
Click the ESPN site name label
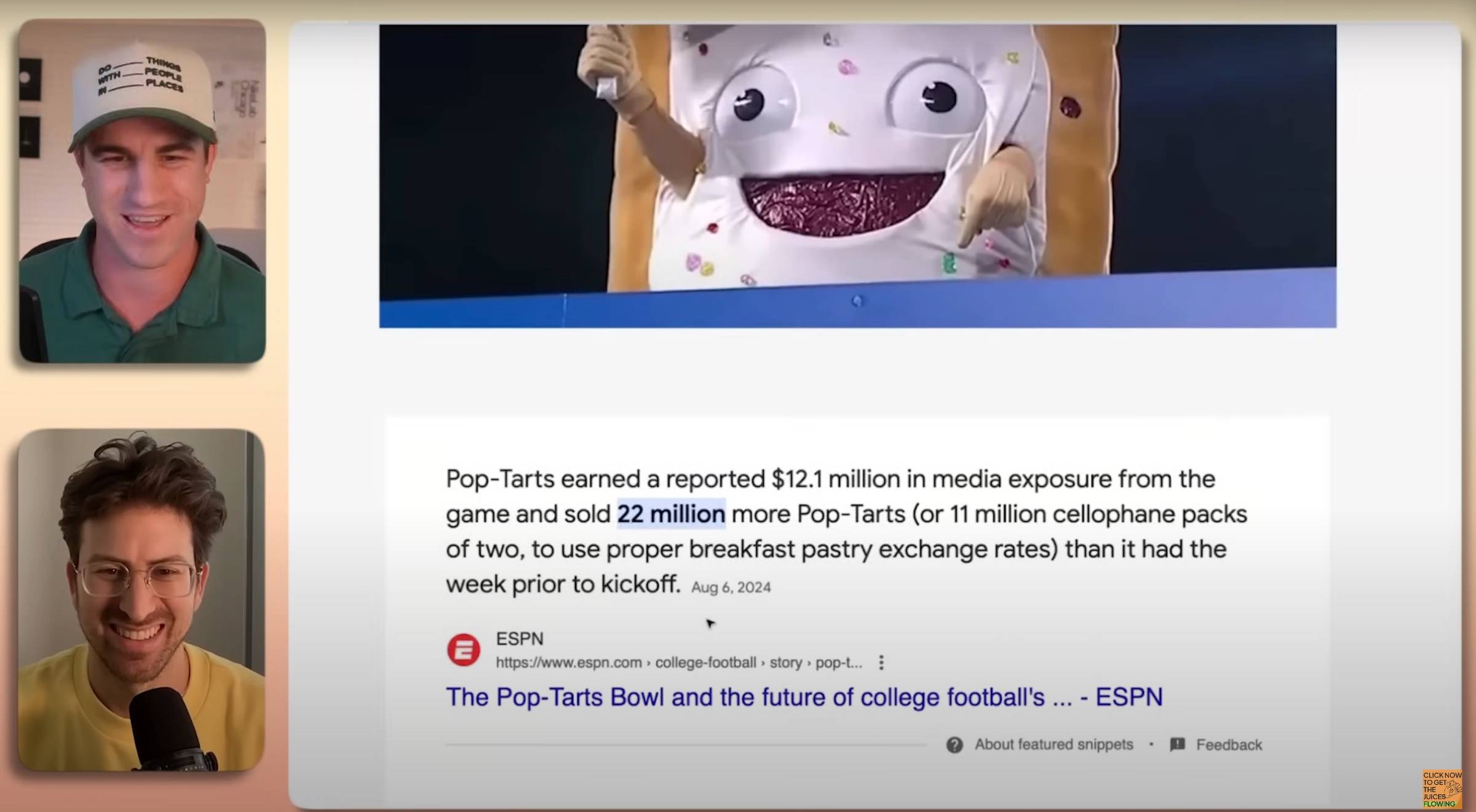[x=520, y=639]
